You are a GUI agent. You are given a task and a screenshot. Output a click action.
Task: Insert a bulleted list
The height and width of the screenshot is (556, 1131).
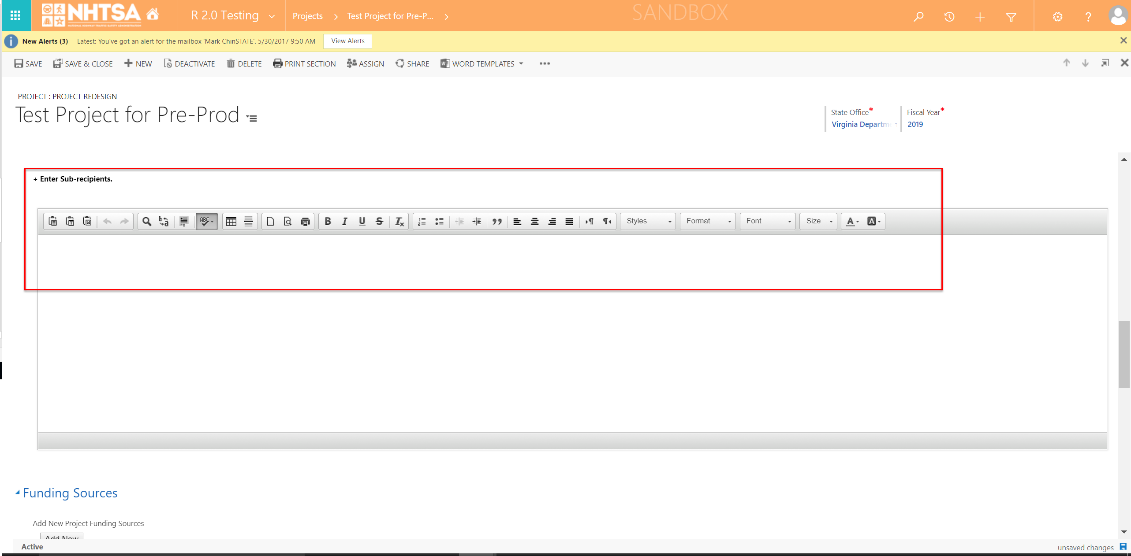point(439,221)
